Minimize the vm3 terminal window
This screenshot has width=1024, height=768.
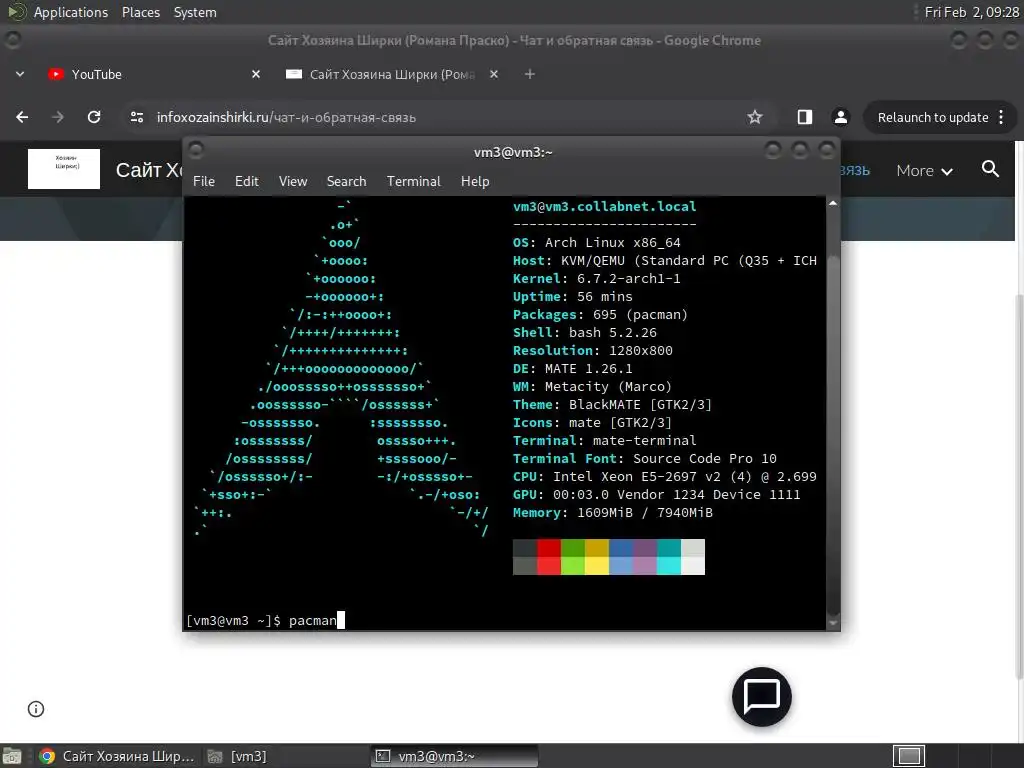773,151
